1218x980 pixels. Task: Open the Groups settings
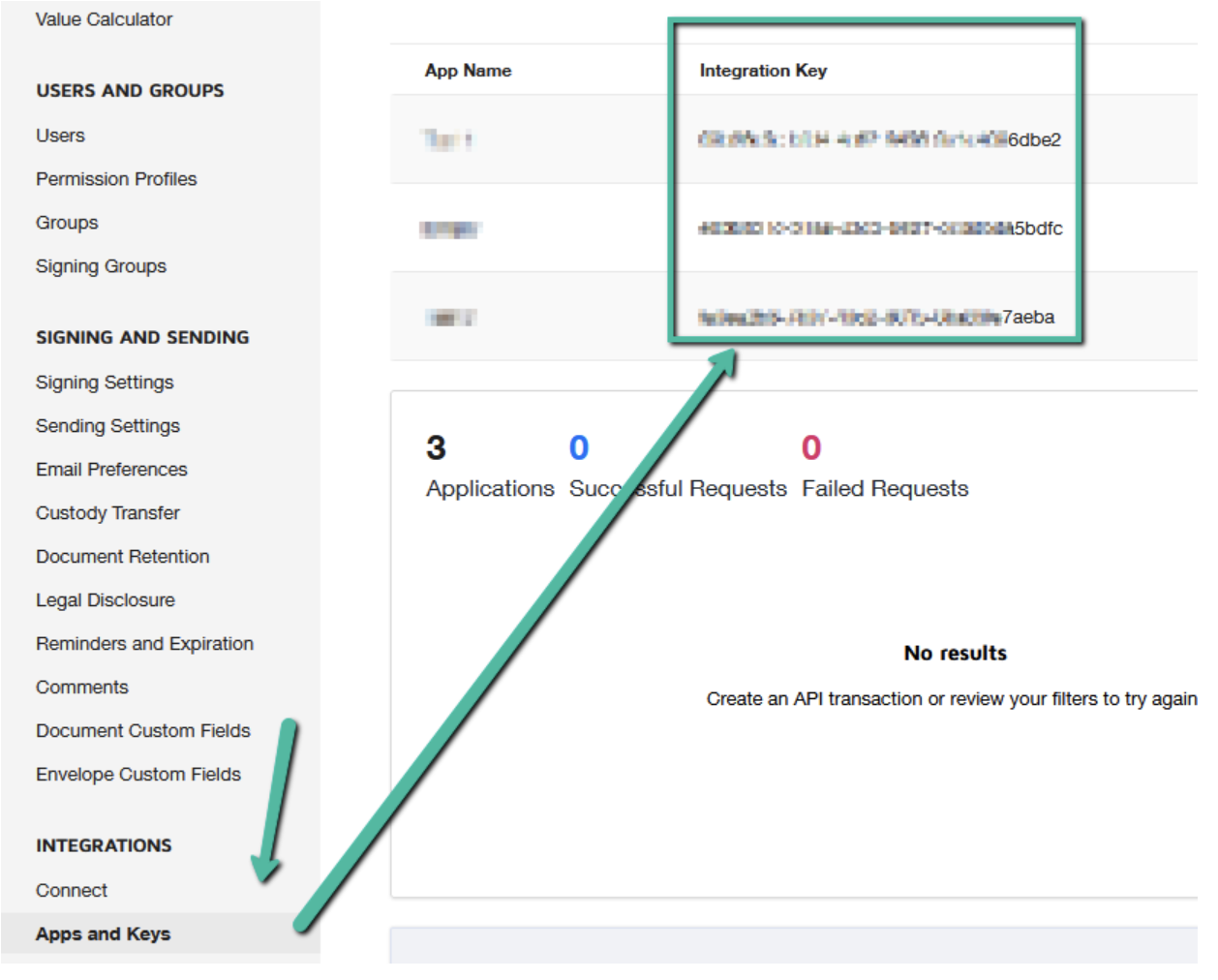click(x=67, y=223)
